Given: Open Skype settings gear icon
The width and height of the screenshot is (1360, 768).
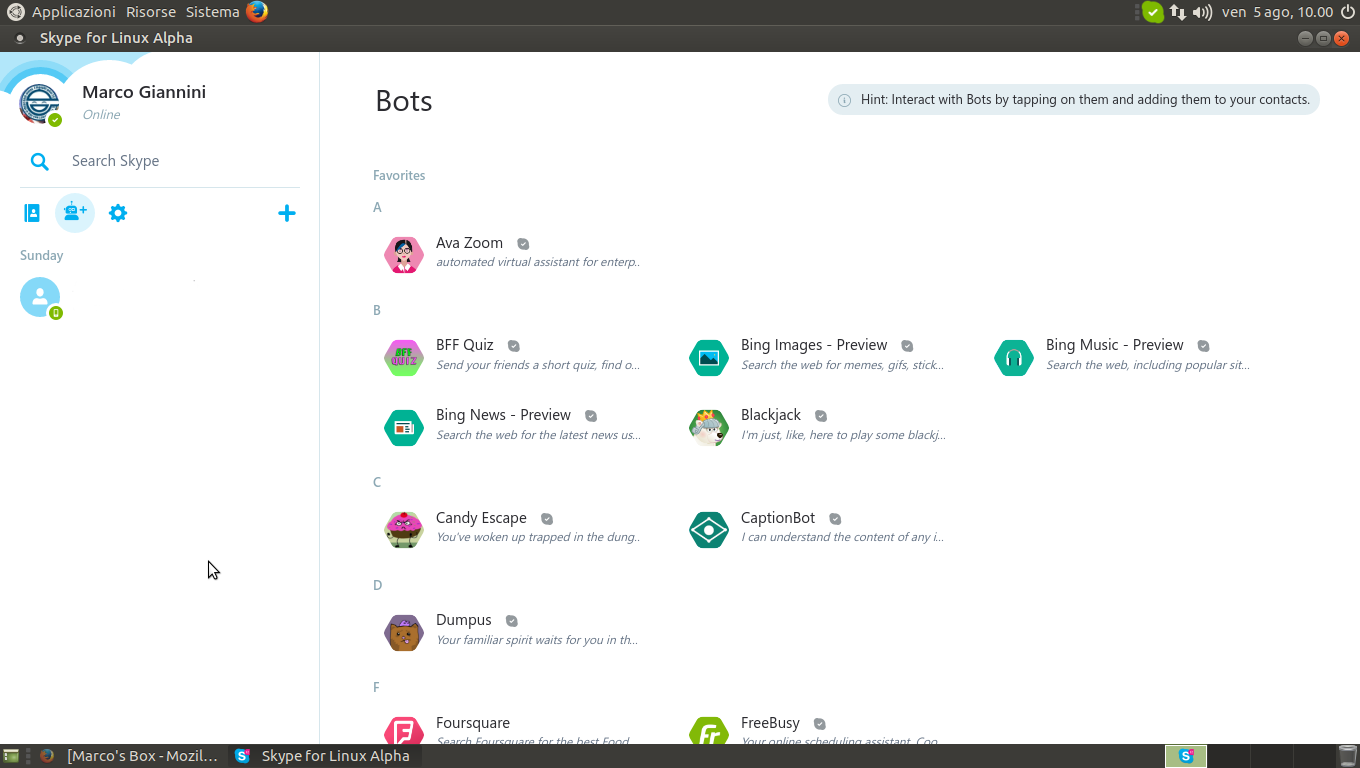Looking at the screenshot, I should 118,213.
